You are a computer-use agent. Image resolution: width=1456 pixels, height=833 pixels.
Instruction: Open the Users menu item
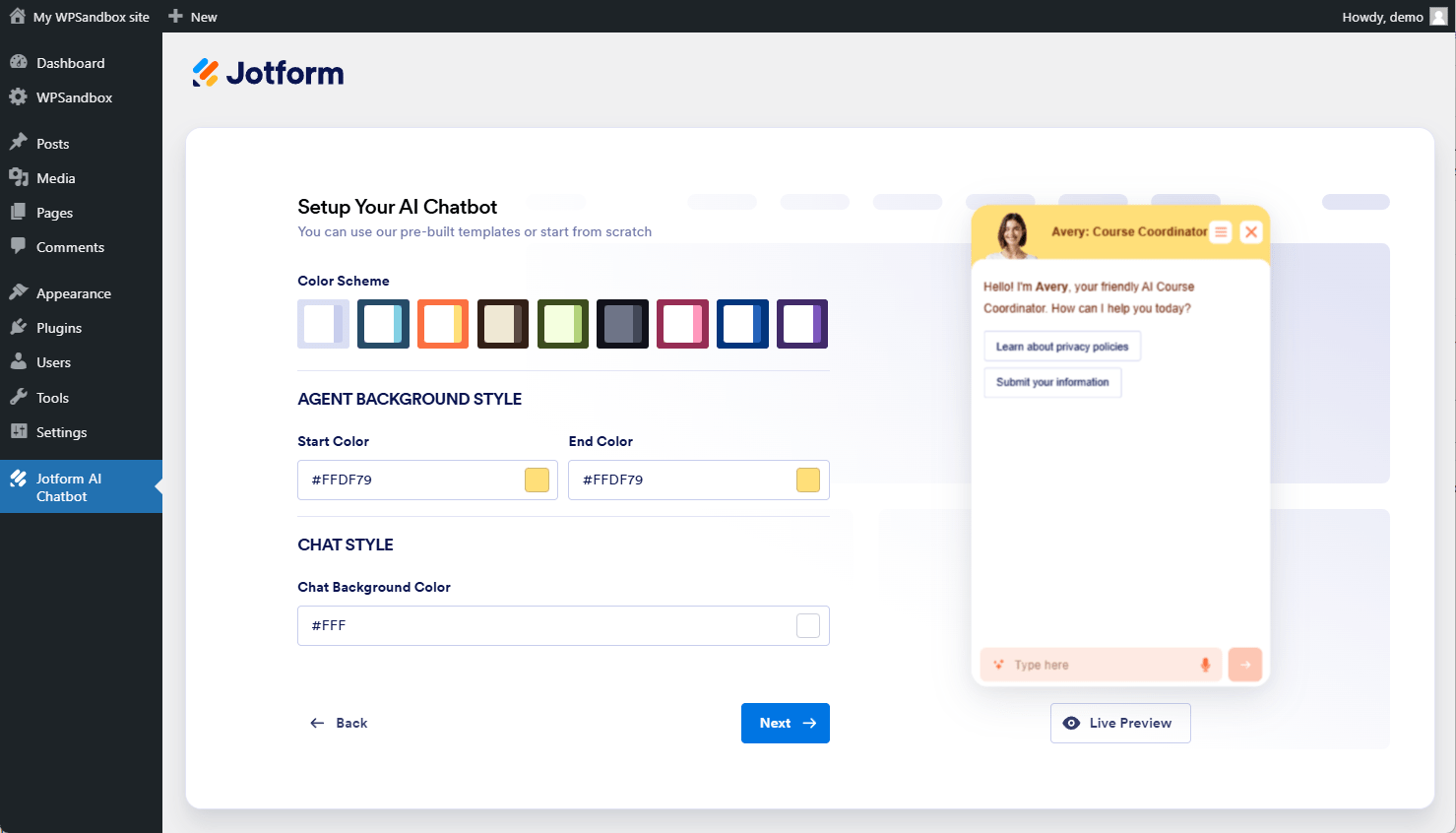coord(81,361)
